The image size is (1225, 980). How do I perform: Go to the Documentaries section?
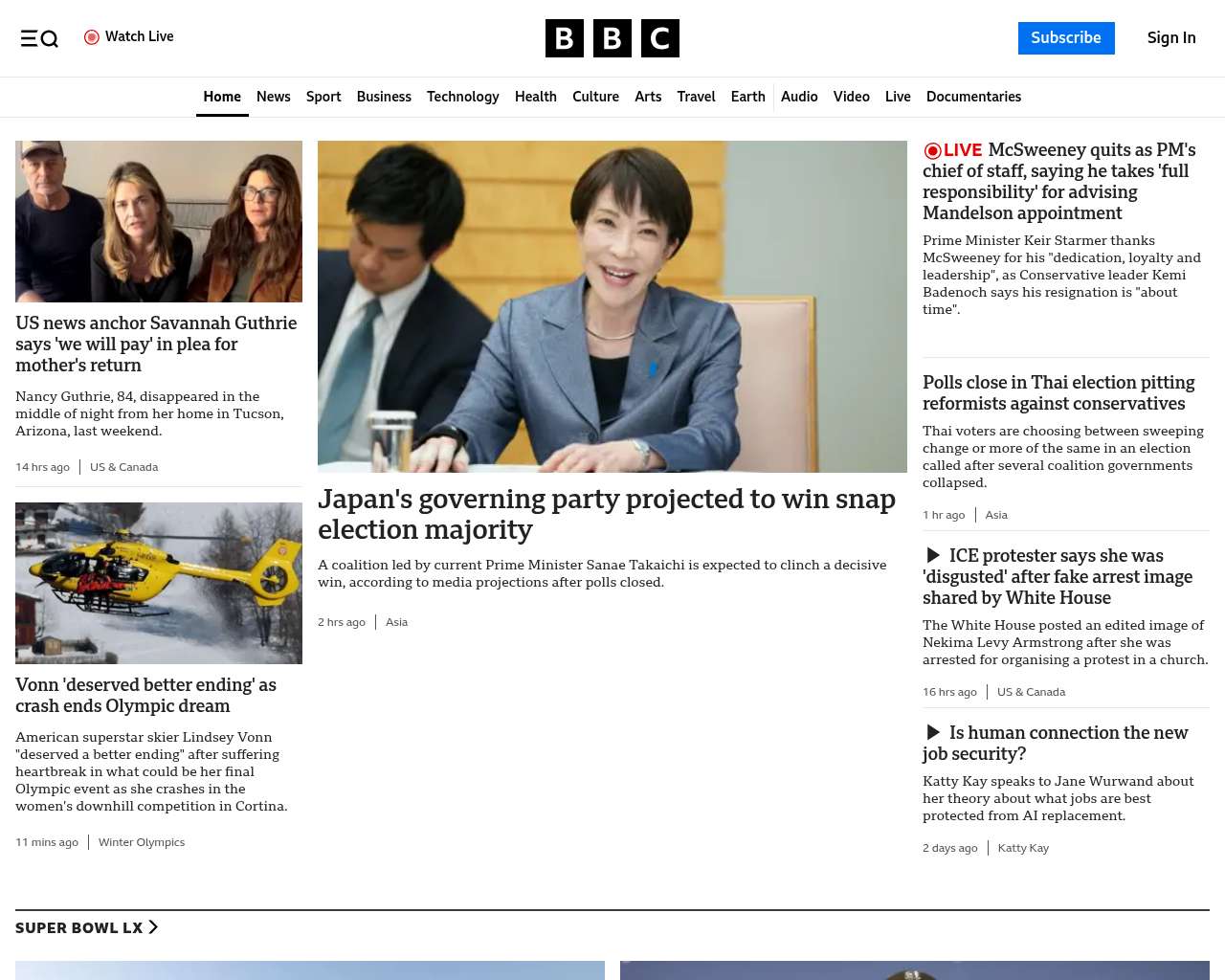coord(973,97)
